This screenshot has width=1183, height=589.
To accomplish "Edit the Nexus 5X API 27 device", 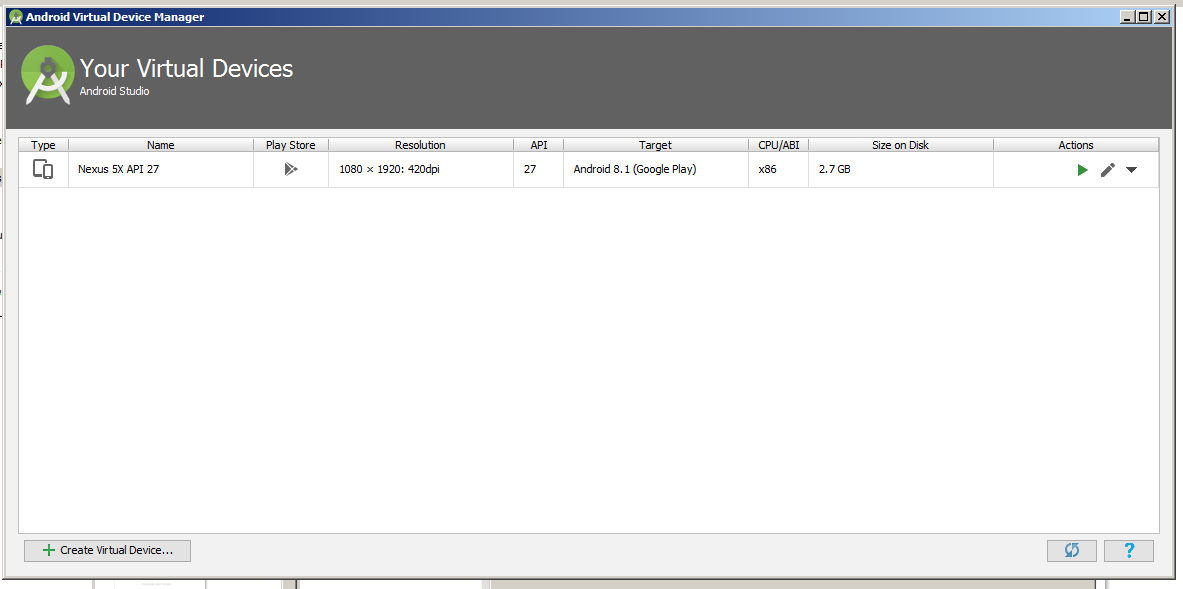I will pyautogui.click(x=1108, y=170).
